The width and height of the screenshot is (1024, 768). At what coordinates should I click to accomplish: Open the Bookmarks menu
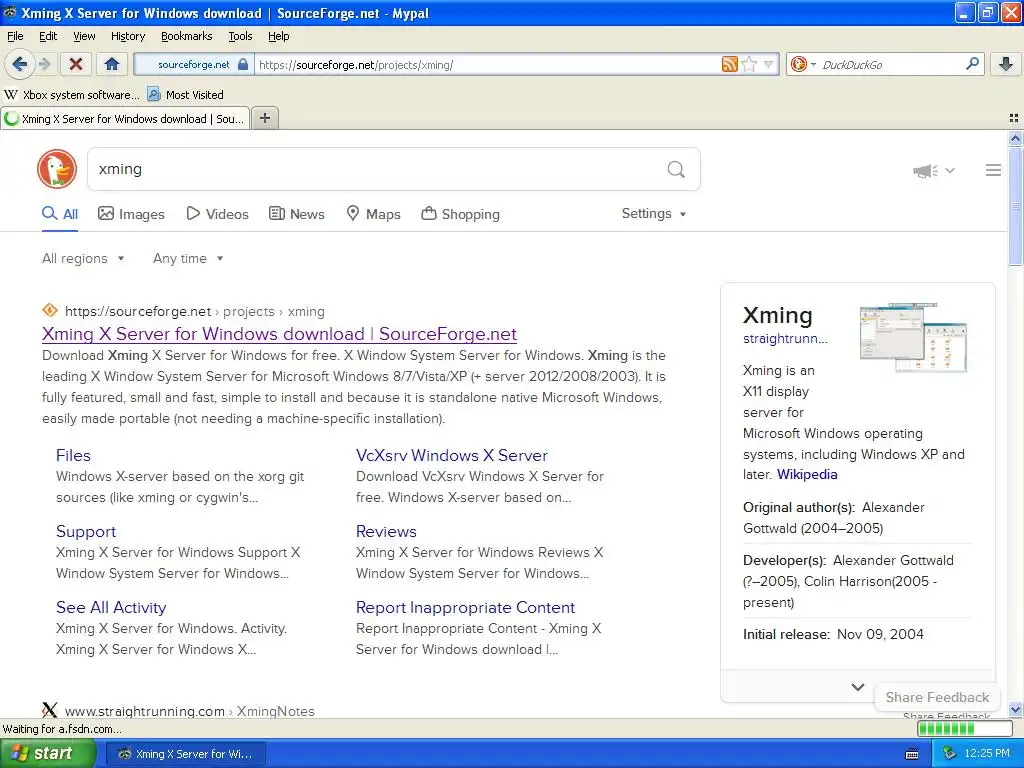tap(187, 36)
